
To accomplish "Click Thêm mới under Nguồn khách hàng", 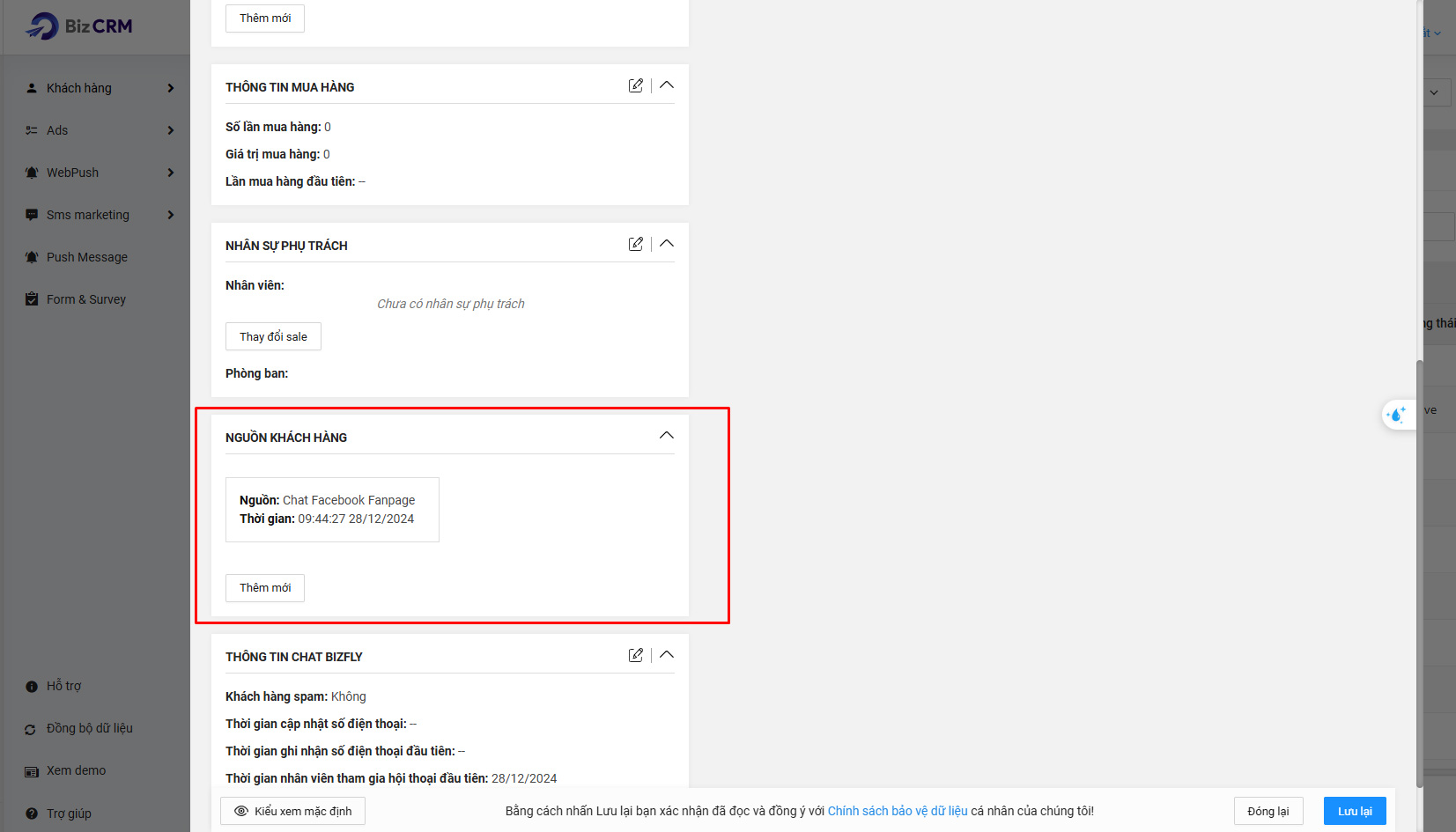I will coord(265,588).
